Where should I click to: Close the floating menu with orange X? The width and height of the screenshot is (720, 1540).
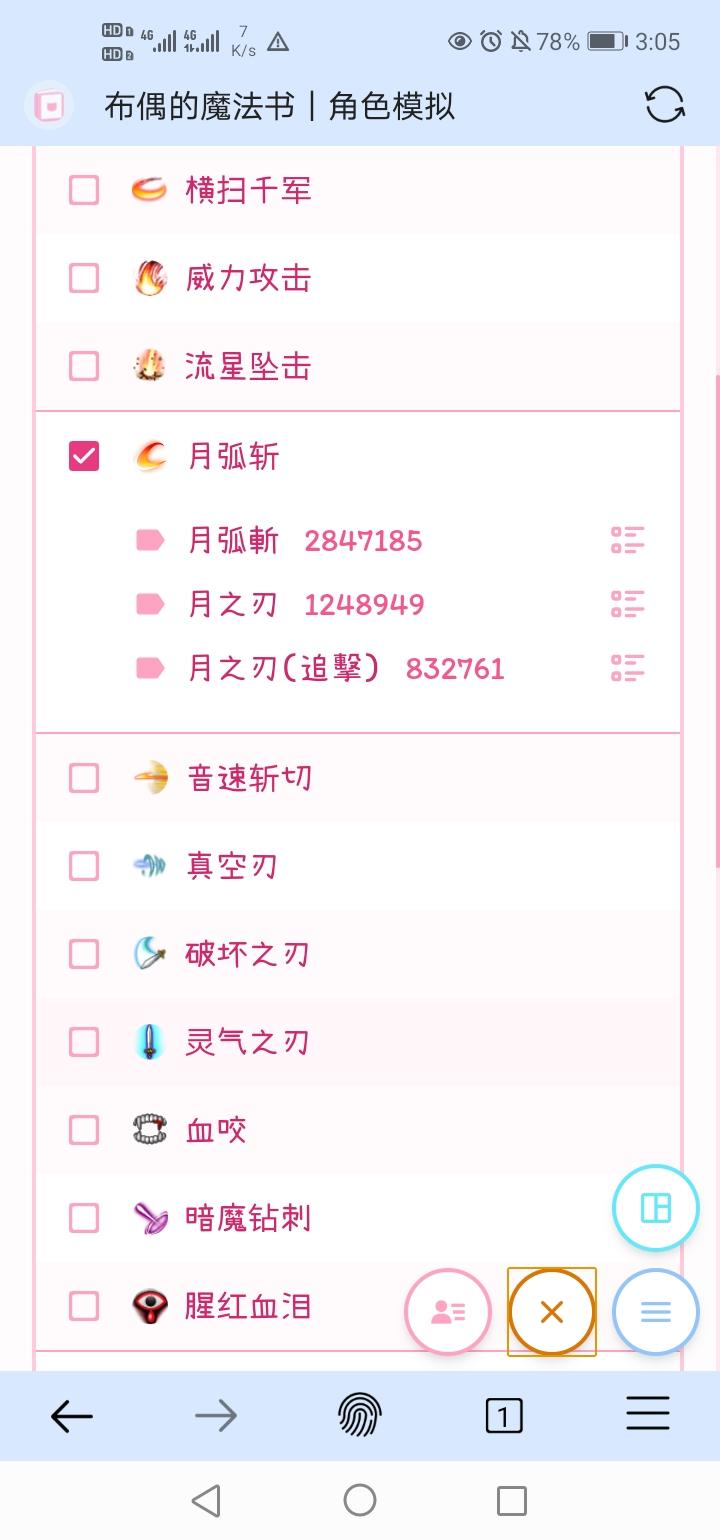click(552, 1312)
